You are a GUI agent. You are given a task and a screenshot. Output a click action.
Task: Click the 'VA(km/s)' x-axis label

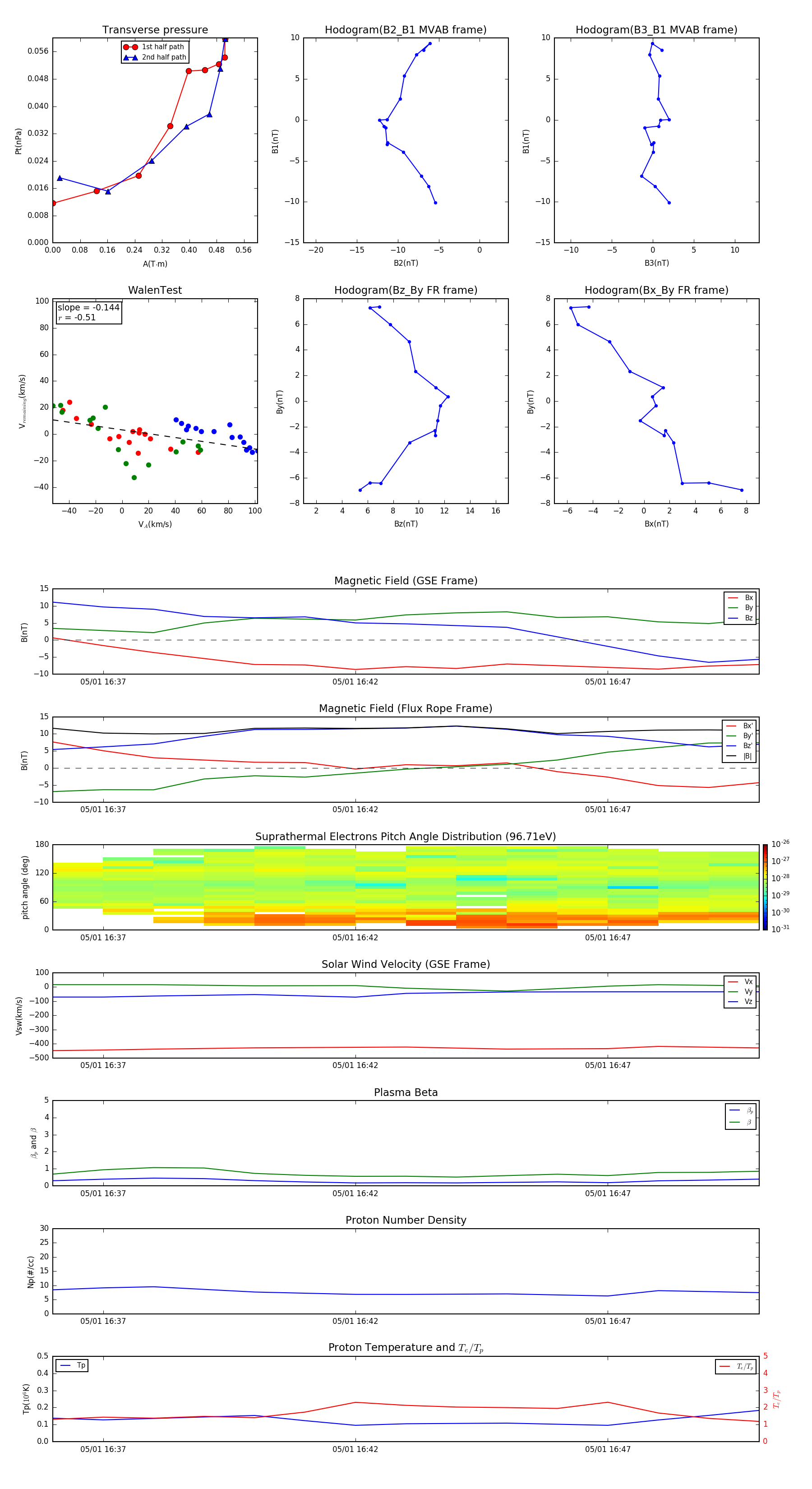155,524
